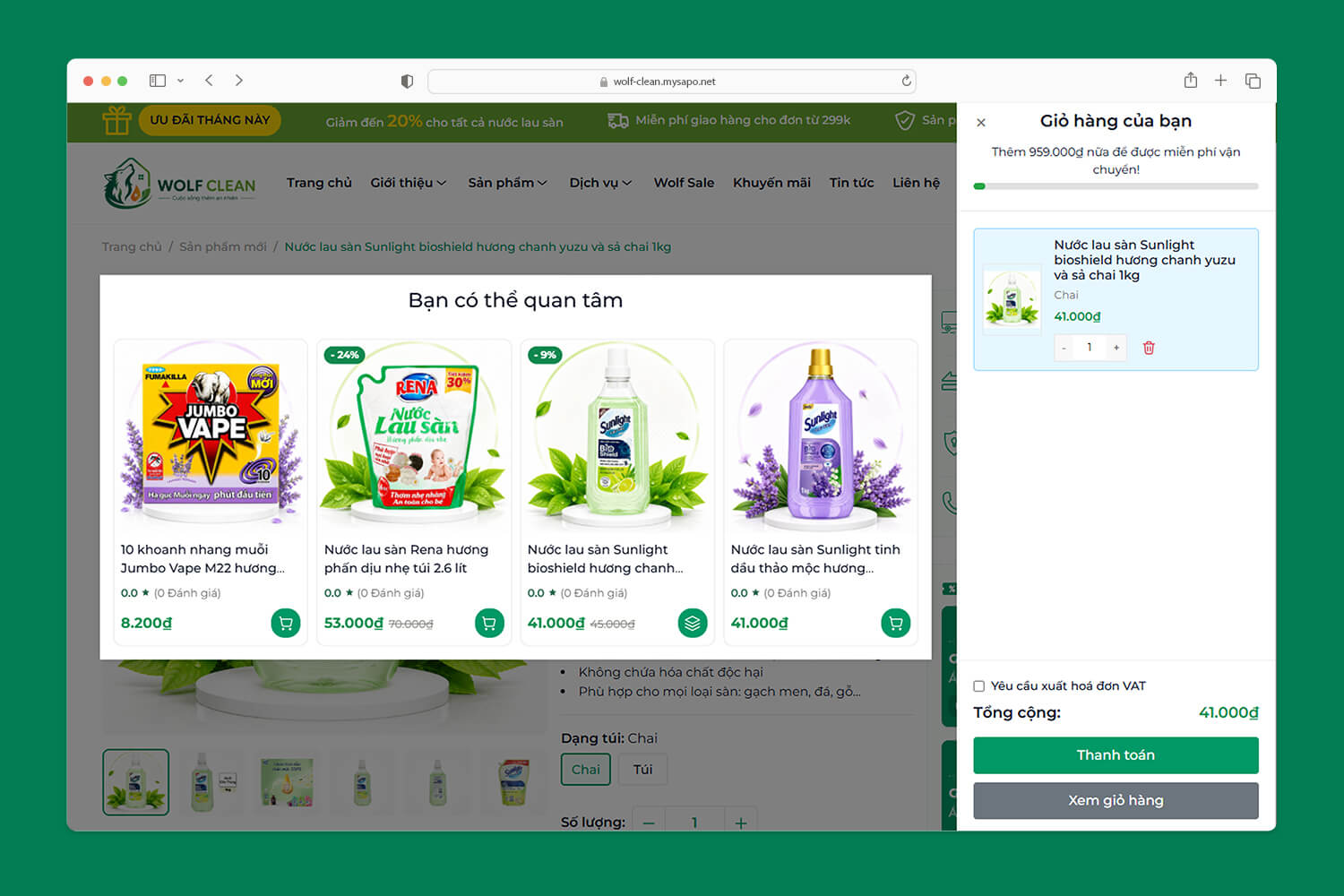Click the free shipping progress bar
This screenshot has width=1344, height=896.
point(1116,186)
